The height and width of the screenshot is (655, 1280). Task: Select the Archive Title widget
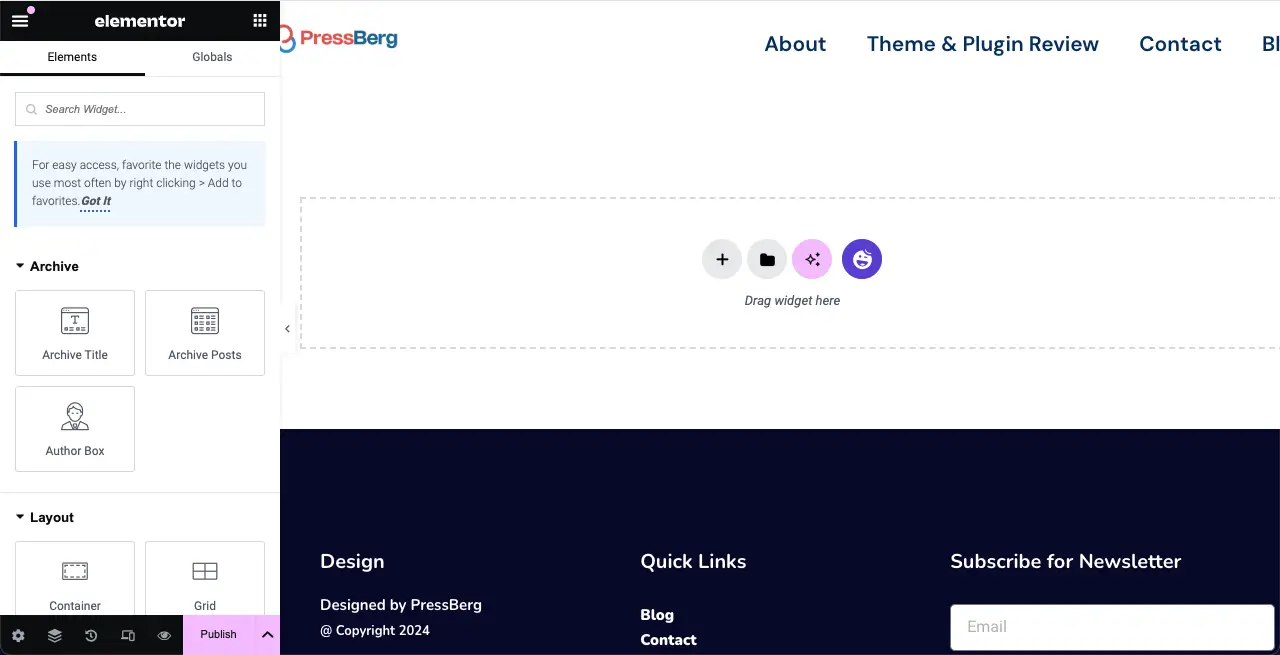coord(75,333)
